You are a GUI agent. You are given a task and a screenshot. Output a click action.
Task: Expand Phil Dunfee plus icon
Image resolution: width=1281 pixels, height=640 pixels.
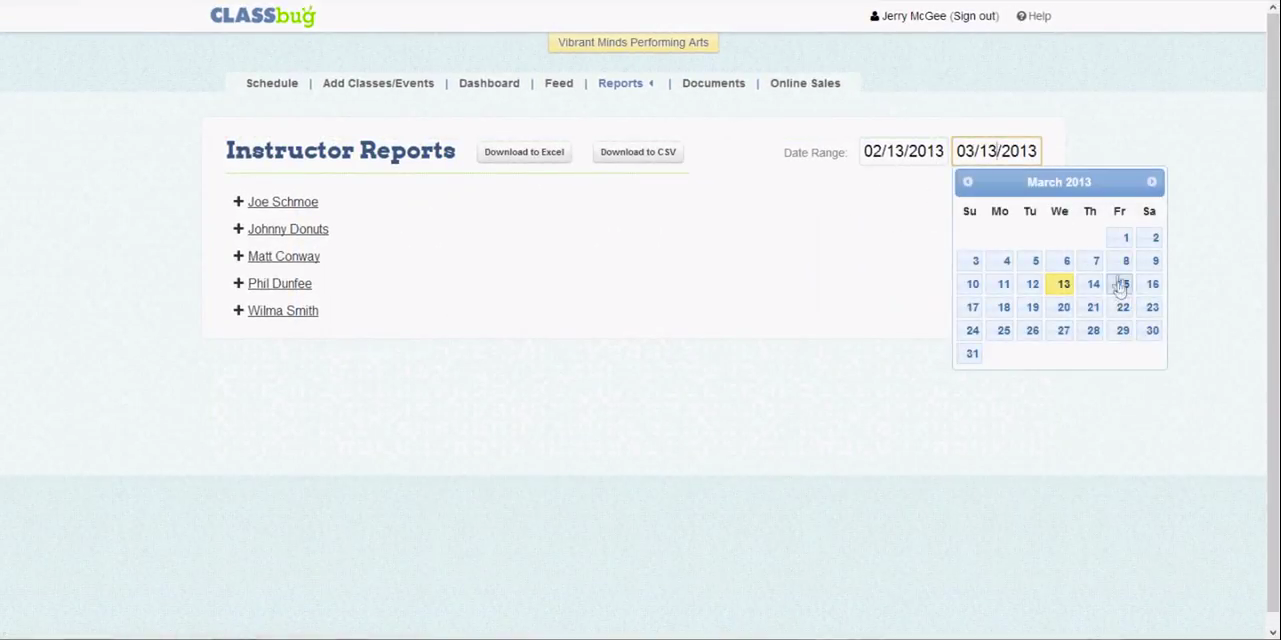[238, 283]
